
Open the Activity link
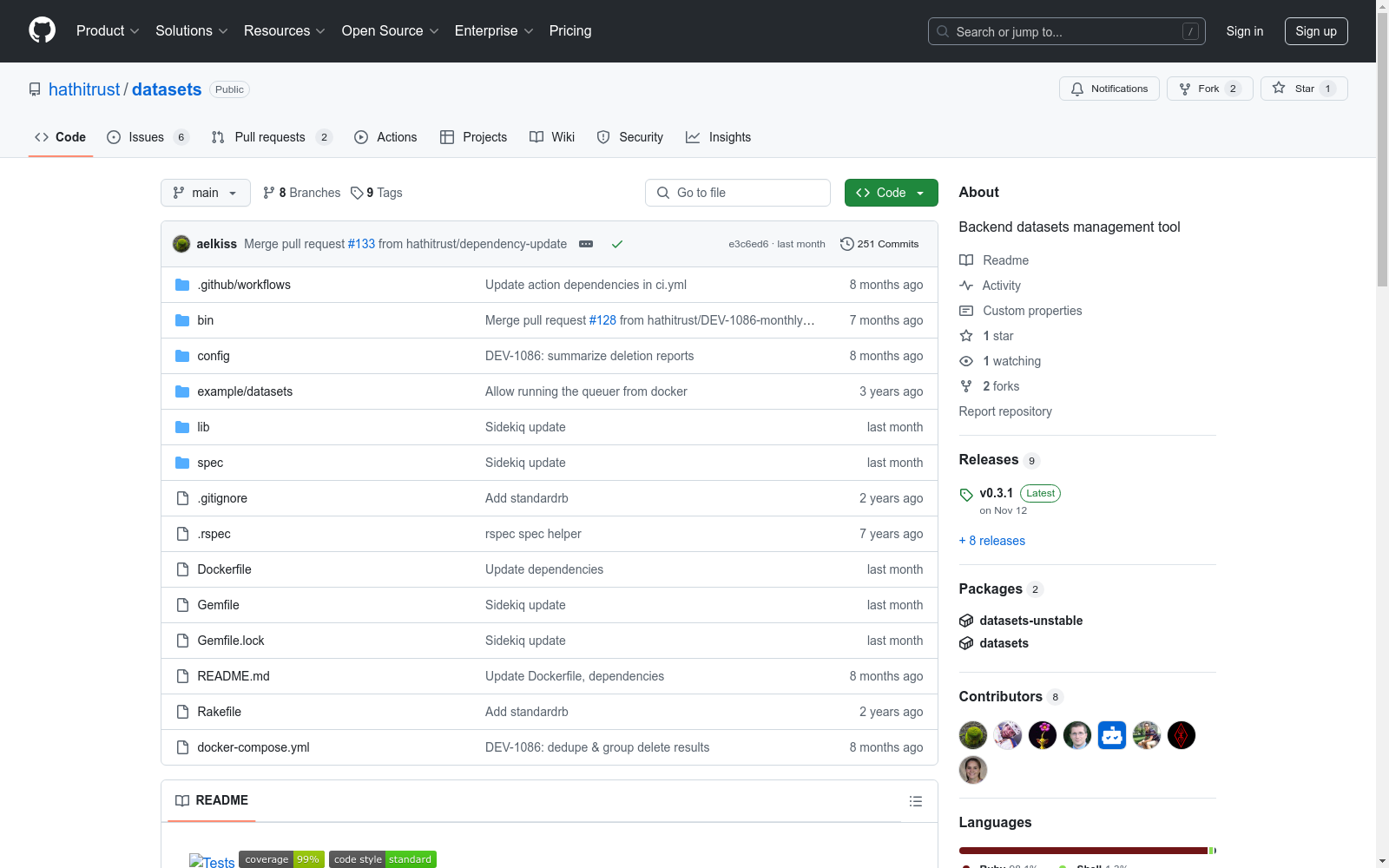(x=990, y=286)
